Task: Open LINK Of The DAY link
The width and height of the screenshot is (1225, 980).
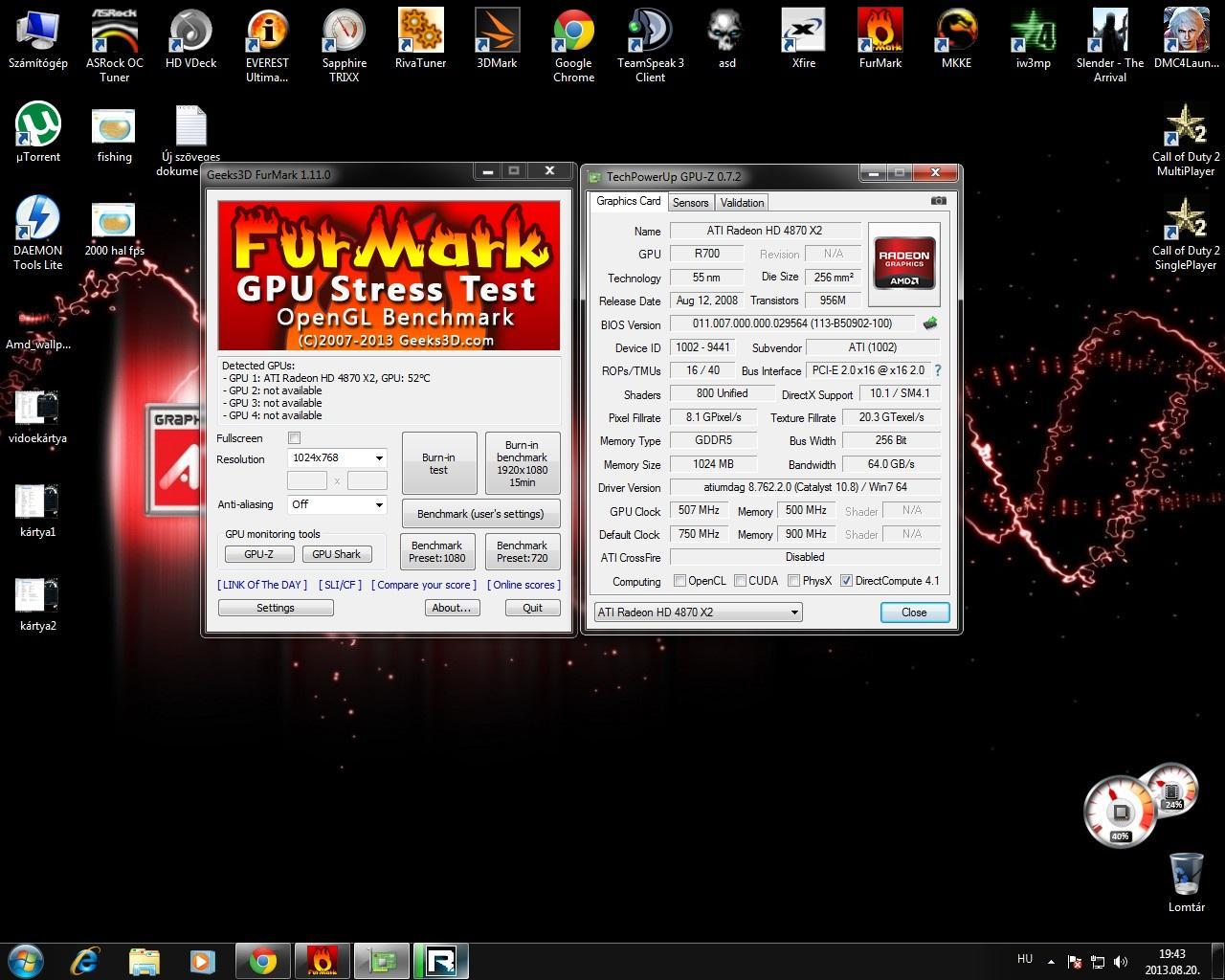Action: pyautogui.click(x=262, y=585)
